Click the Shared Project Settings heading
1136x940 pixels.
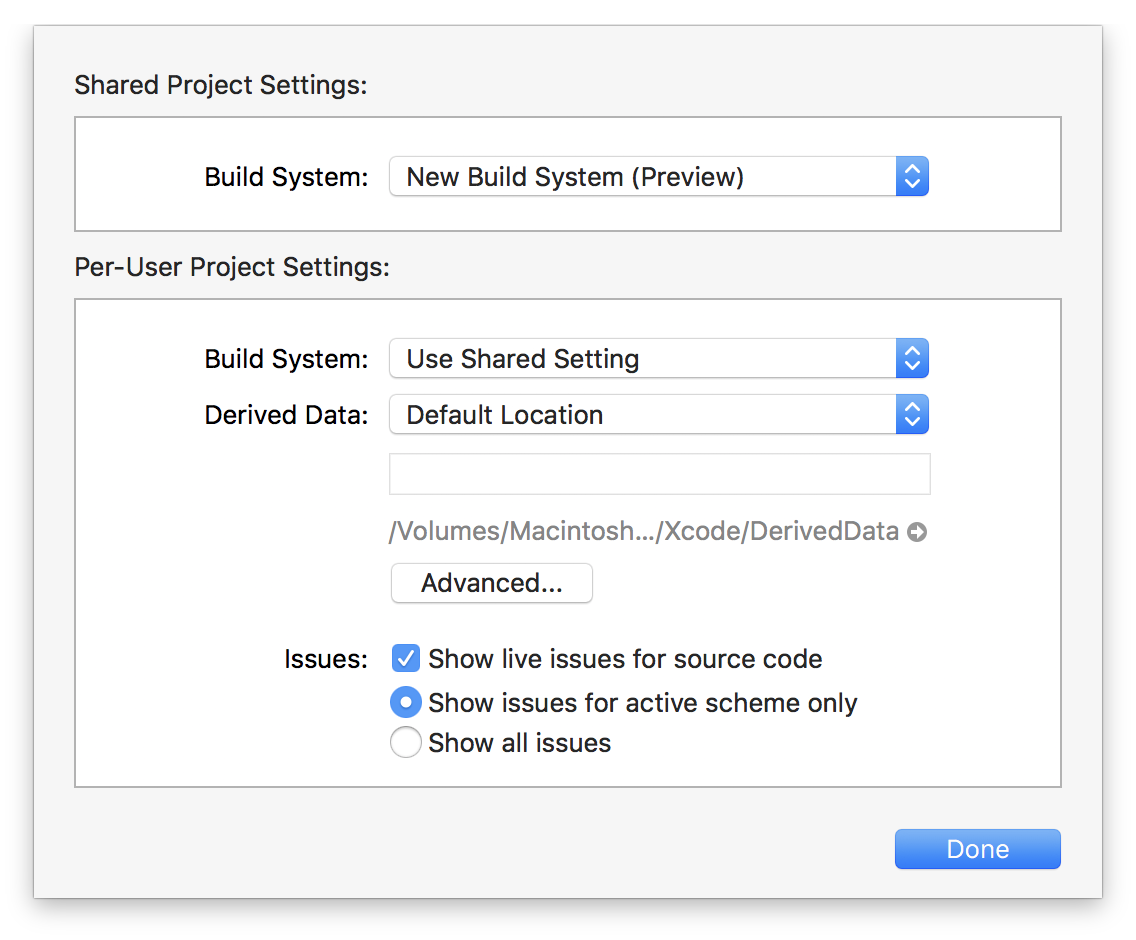coord(220,85)
